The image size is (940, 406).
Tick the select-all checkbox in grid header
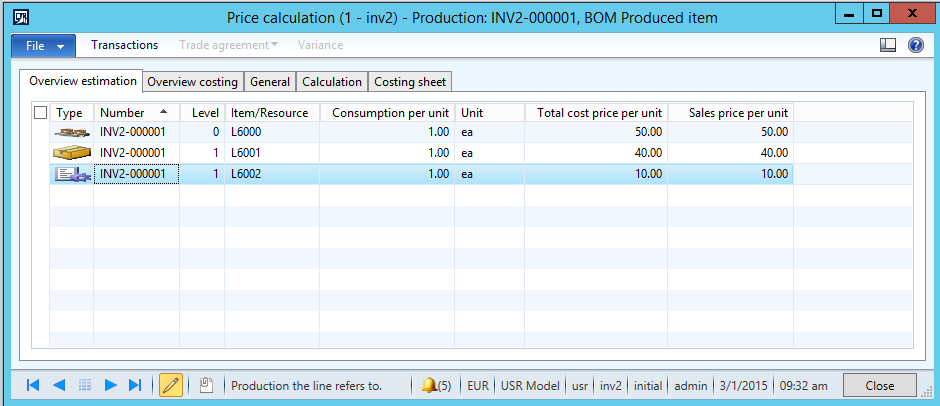(x=40, y=113)
